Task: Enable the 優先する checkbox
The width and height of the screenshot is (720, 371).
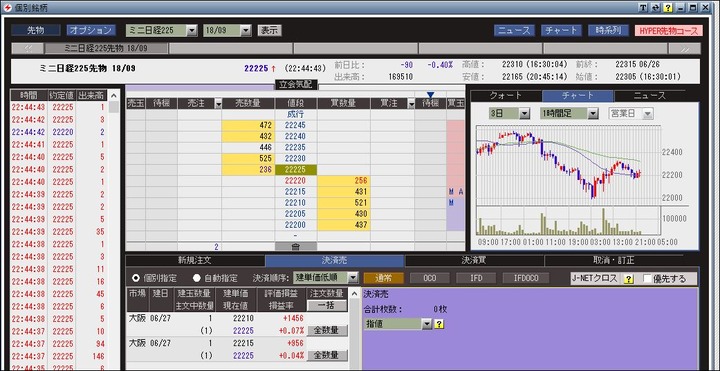Action: pyautogui.click(x=647, y=278)
